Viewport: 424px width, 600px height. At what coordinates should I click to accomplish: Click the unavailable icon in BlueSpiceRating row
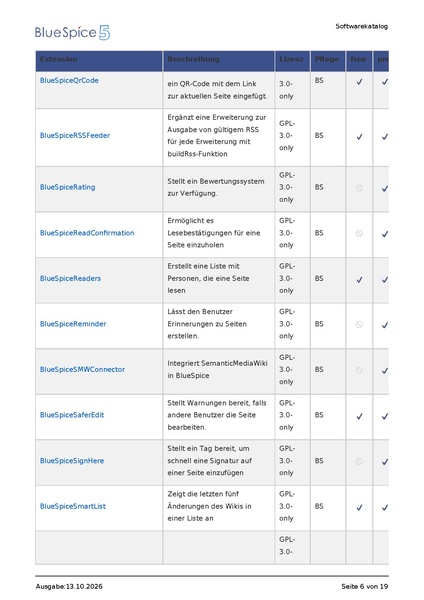click(359, 188)
